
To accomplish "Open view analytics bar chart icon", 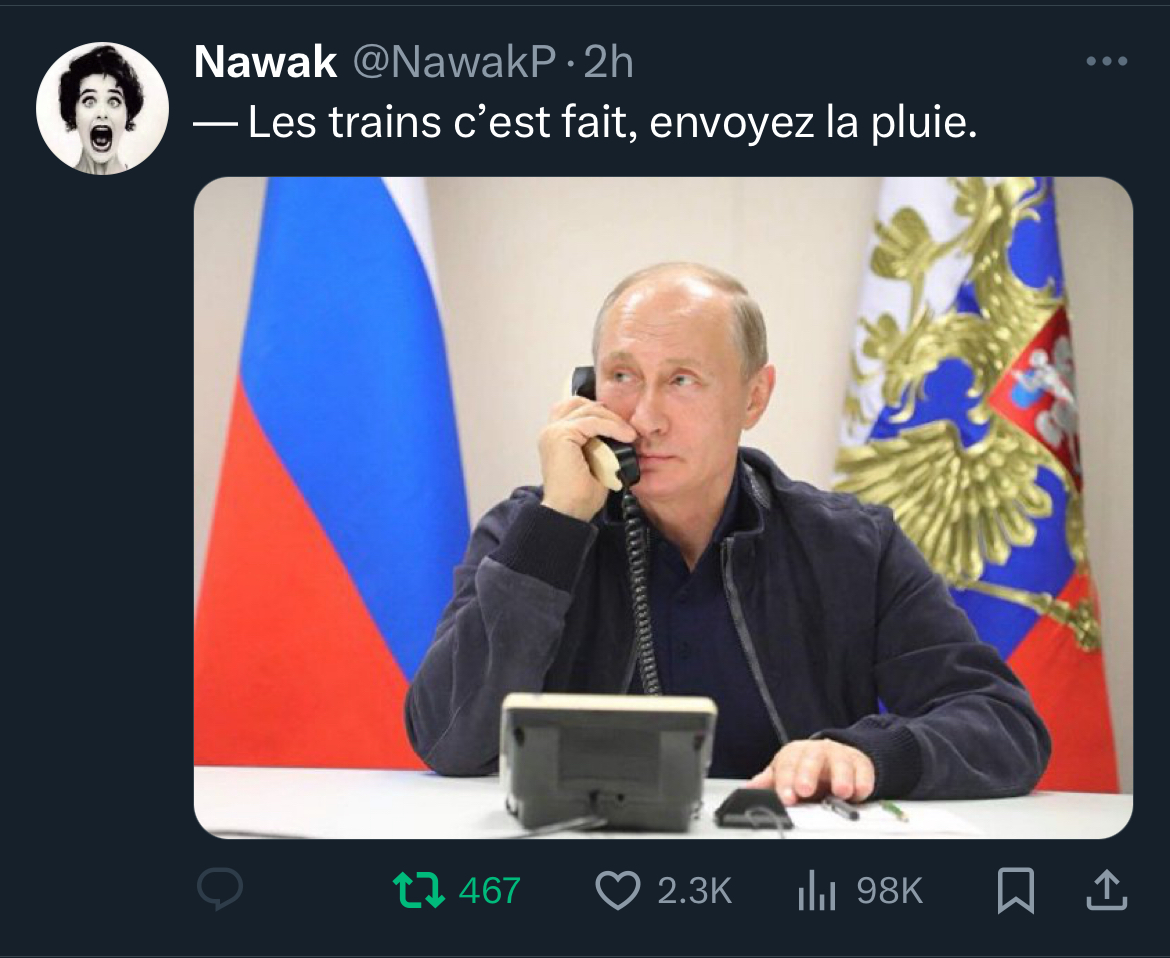I will [x=816, y=891].
